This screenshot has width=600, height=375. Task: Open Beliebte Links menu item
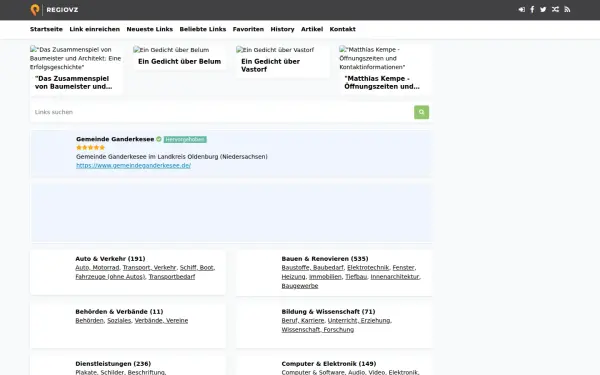(203, 29)
